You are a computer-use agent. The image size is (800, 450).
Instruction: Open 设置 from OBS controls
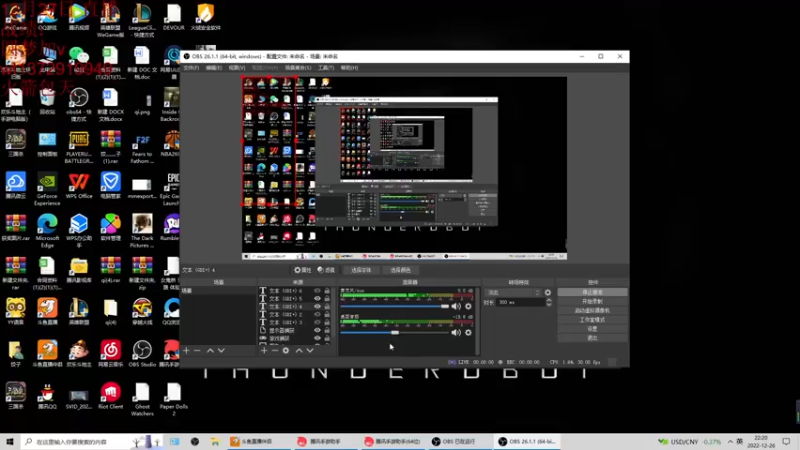coord(592,329)
